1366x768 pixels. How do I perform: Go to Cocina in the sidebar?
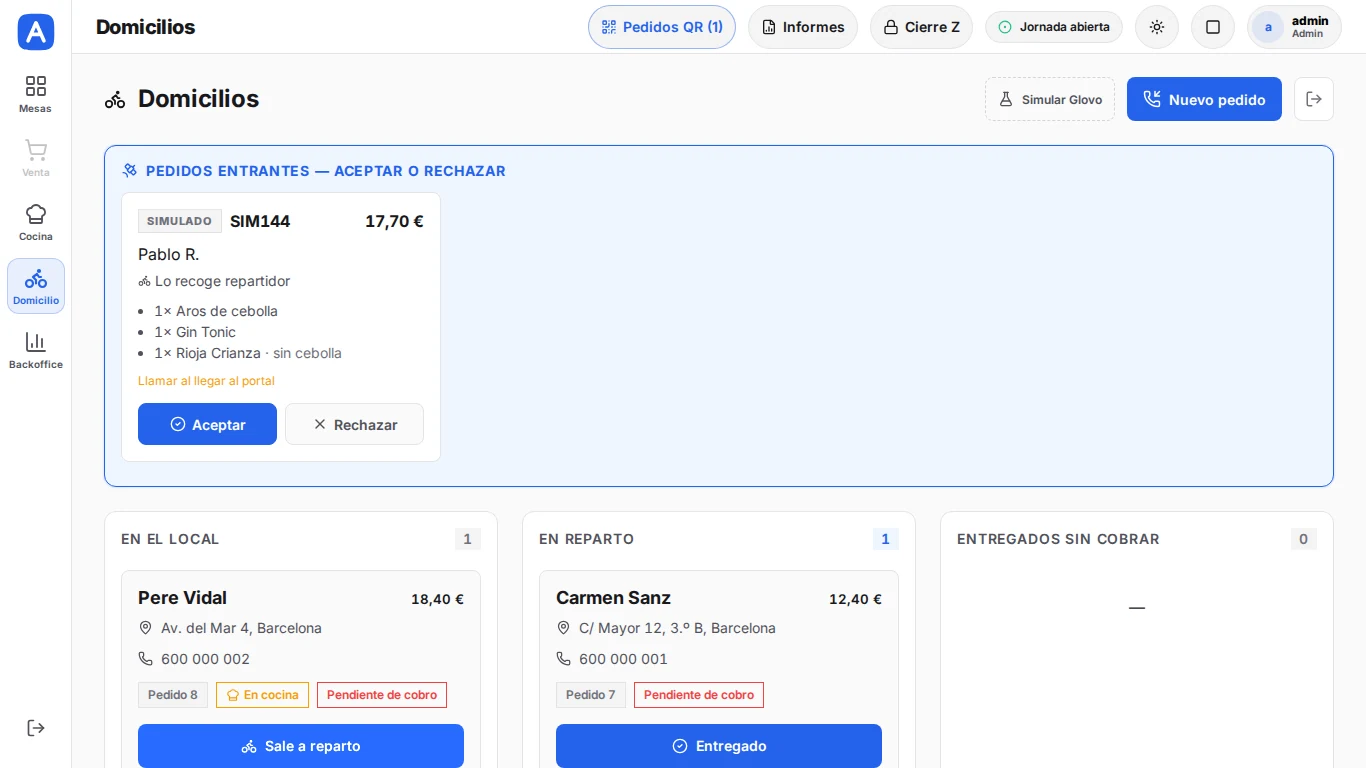point(36,222)
